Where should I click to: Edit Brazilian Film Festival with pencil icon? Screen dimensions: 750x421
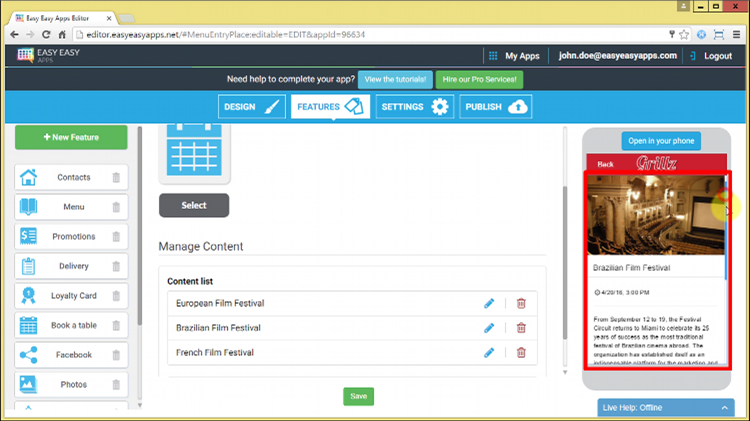click(489, 328)
